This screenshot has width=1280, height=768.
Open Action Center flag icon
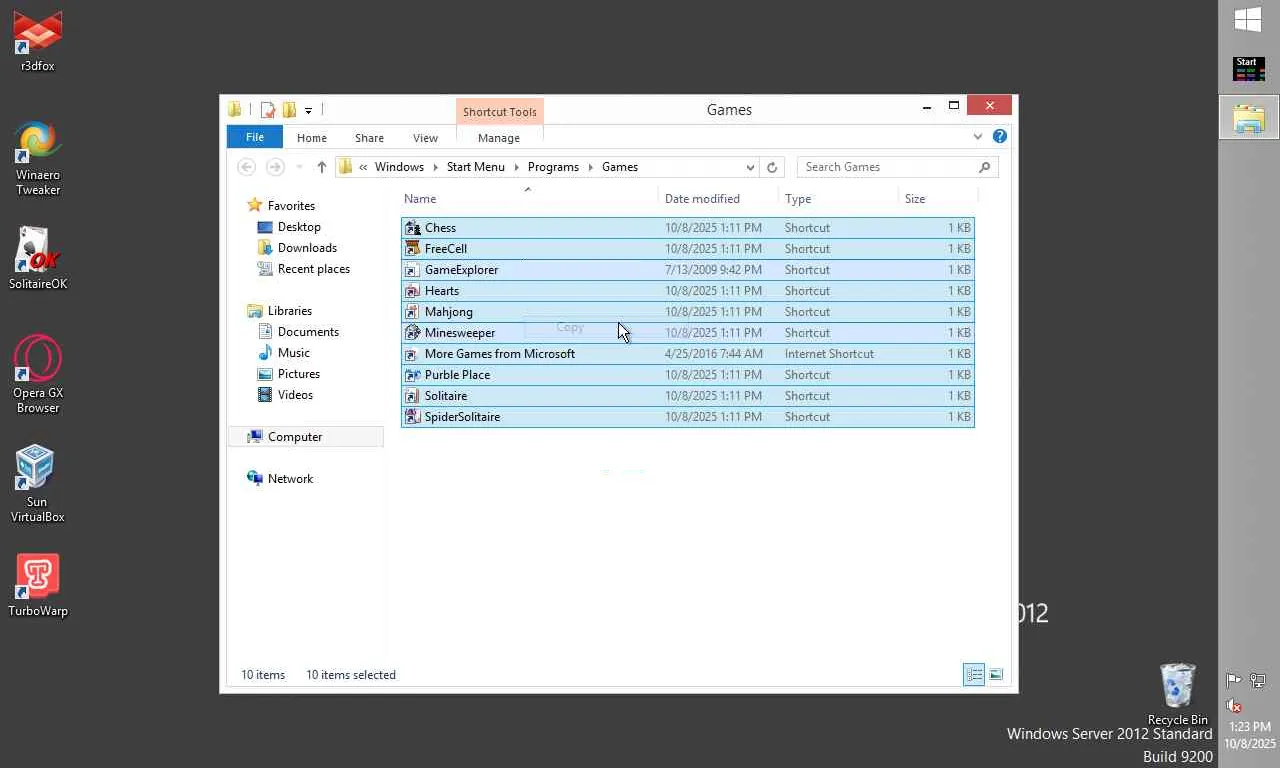tap(1233, 681)
